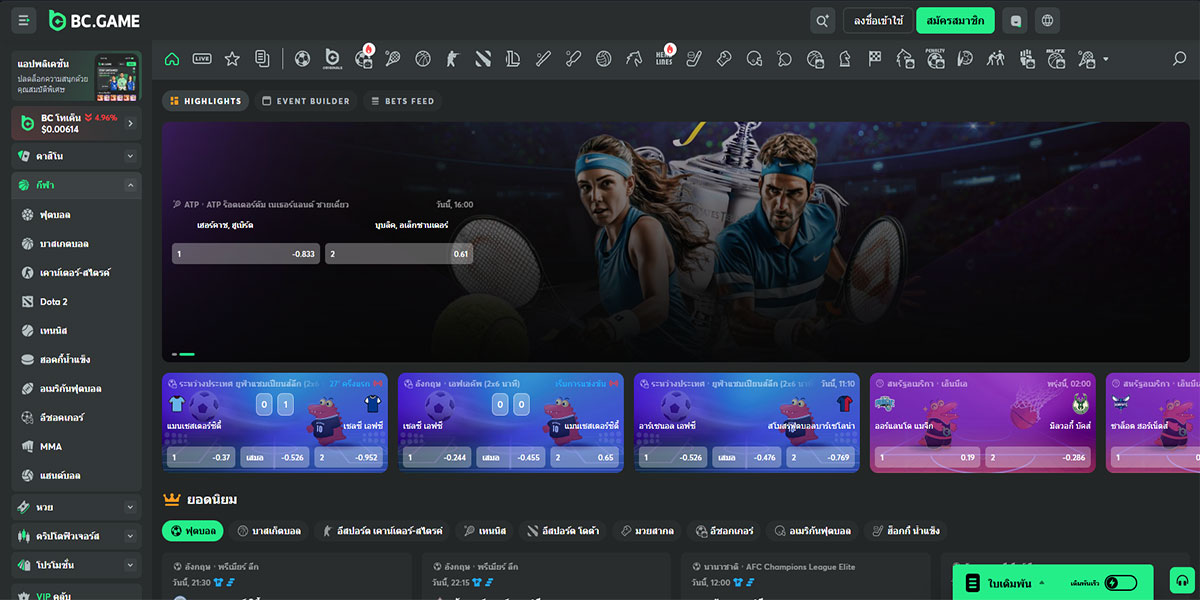1200x600 pixels.
Task: Click the ลงชื่อเข้าใช้ login button
Action: pos(878,20)
